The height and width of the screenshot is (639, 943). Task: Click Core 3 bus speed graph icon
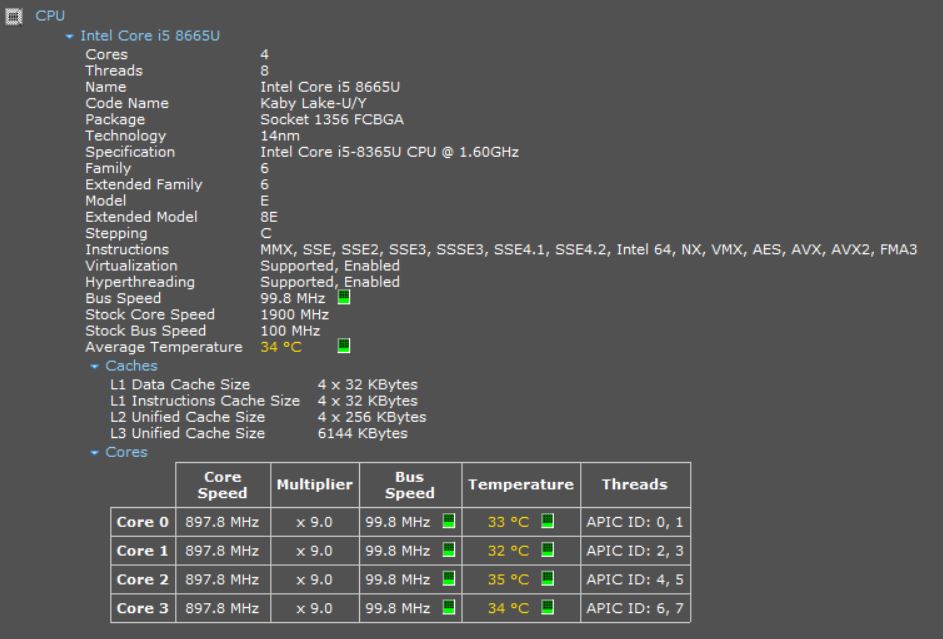pyautogui.click(x=446, y=608)
